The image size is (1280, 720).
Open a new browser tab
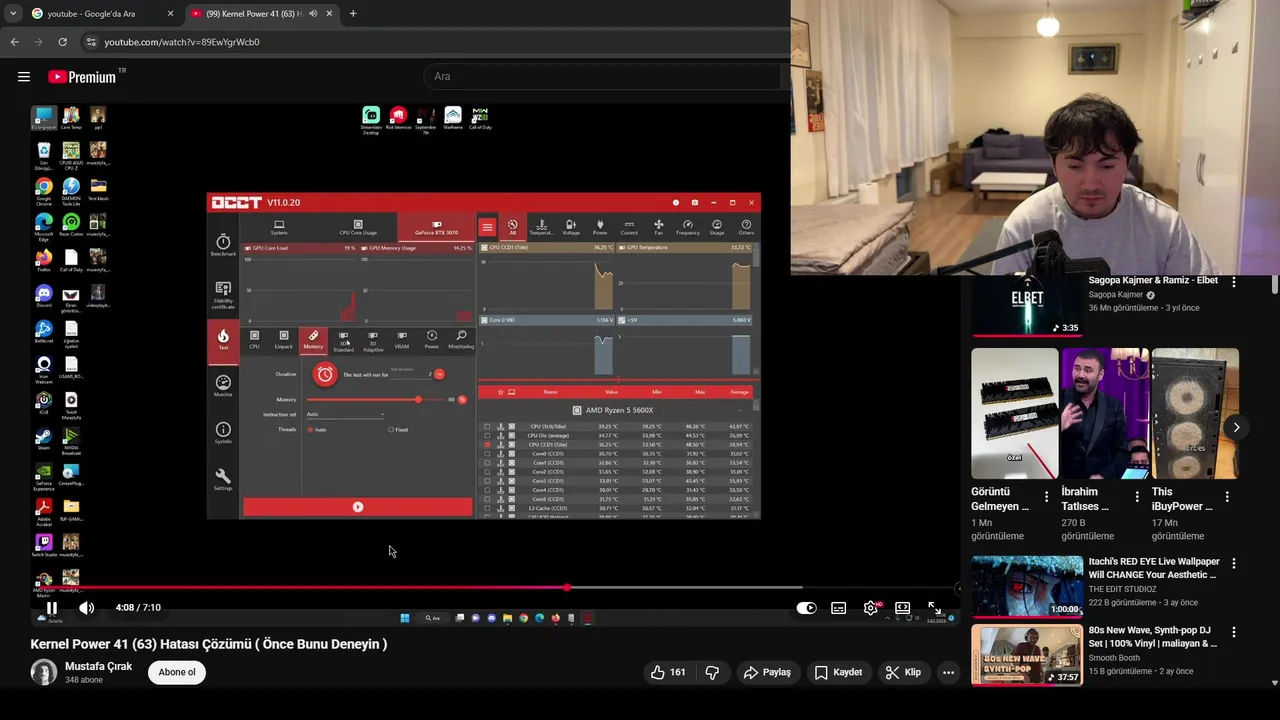coord(353,14)
